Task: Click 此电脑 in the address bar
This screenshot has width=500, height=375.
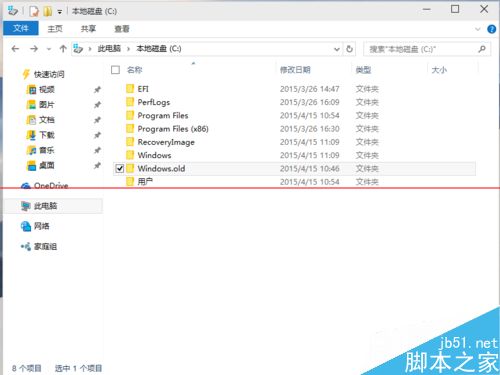Action: click(109, 49)
